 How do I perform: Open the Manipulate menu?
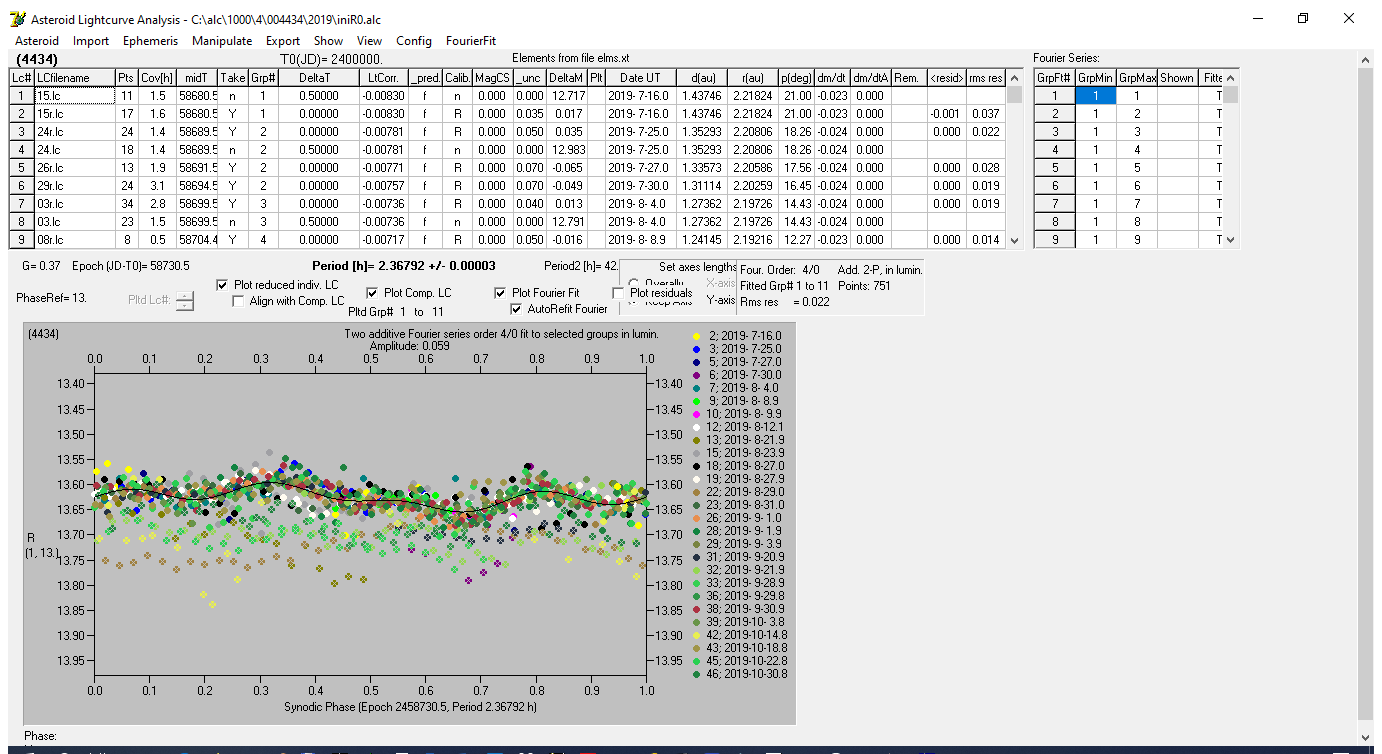[x=222, y=41]
